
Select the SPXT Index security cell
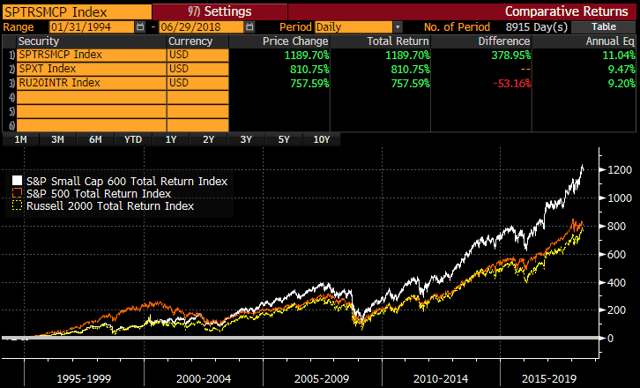tap(91, 69)
